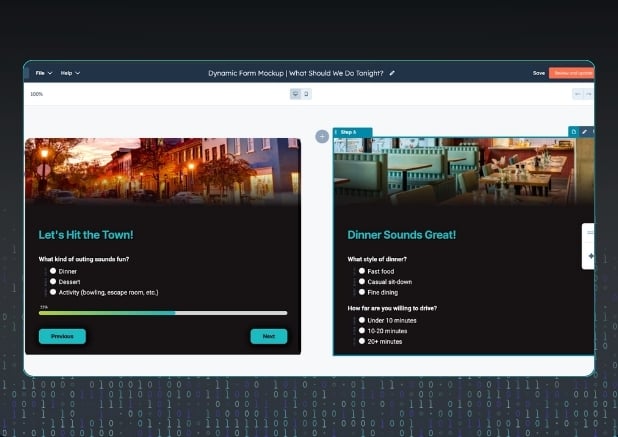This screenshot has width=618, height=437.
Task: Switch to mobile preview icon
Action: point(306,94)
